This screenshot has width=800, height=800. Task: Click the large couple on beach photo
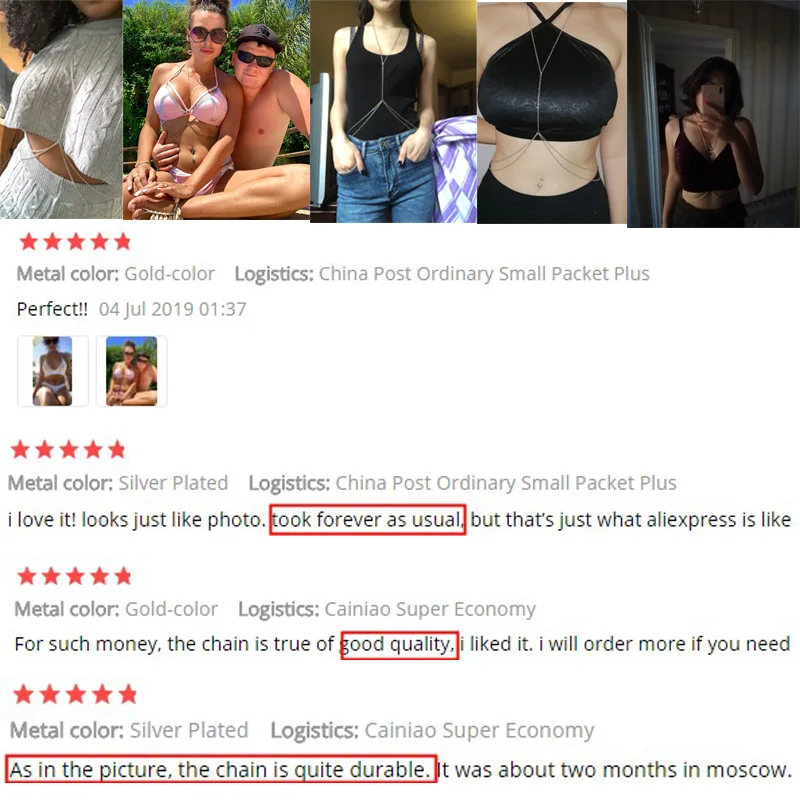[x=216, y=110]
